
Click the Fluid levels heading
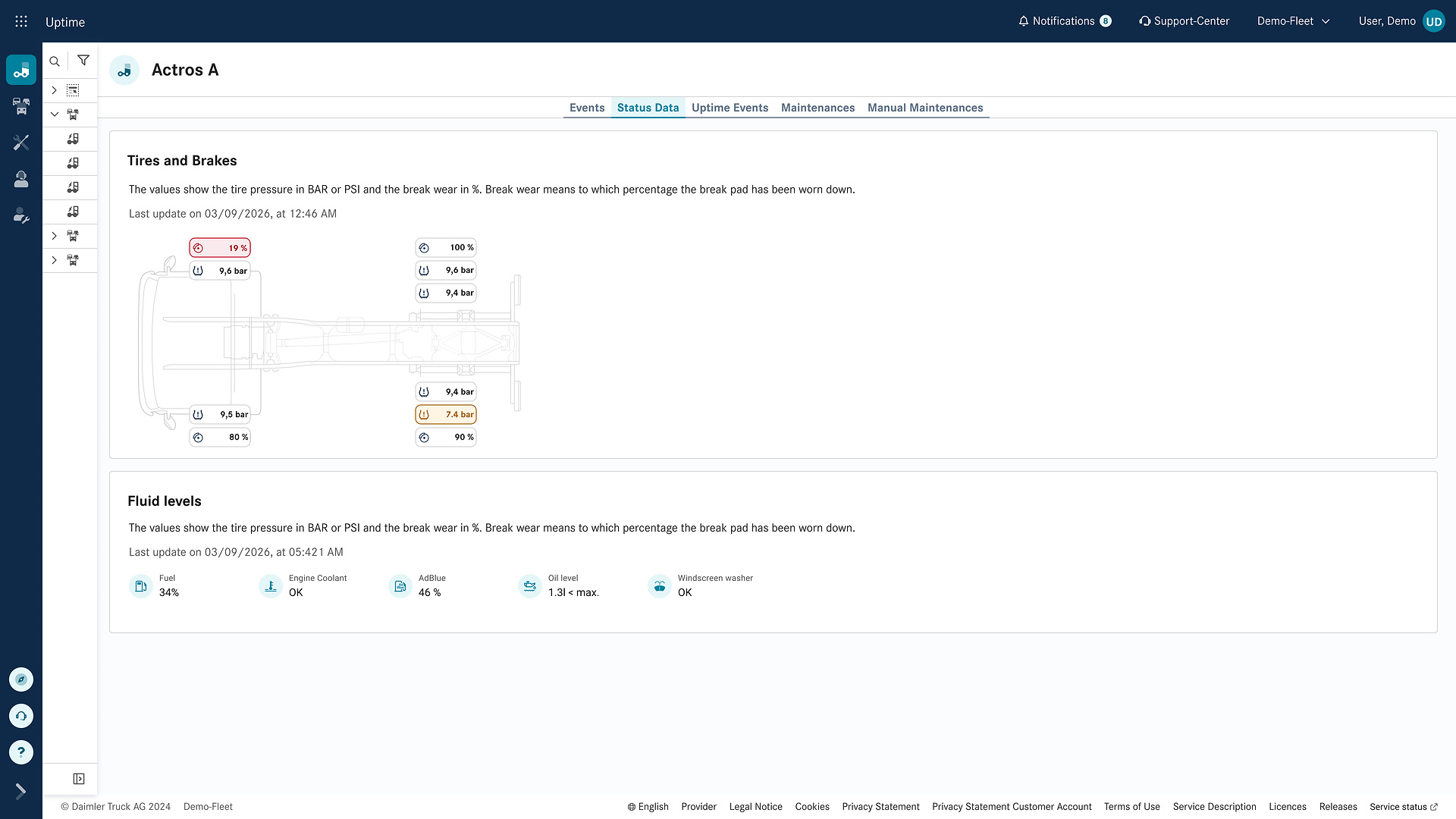[165, 501]
